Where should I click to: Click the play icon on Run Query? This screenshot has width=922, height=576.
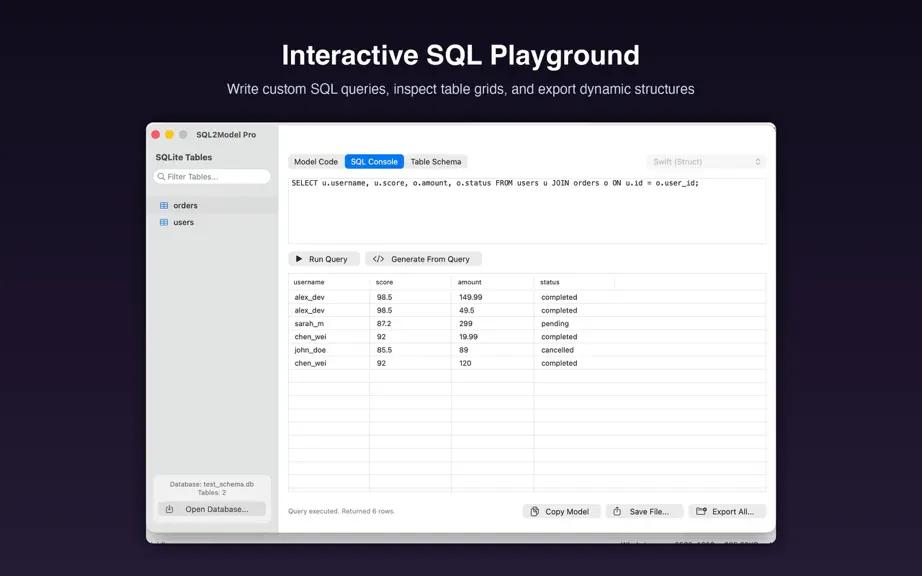(x=299, y=259)
